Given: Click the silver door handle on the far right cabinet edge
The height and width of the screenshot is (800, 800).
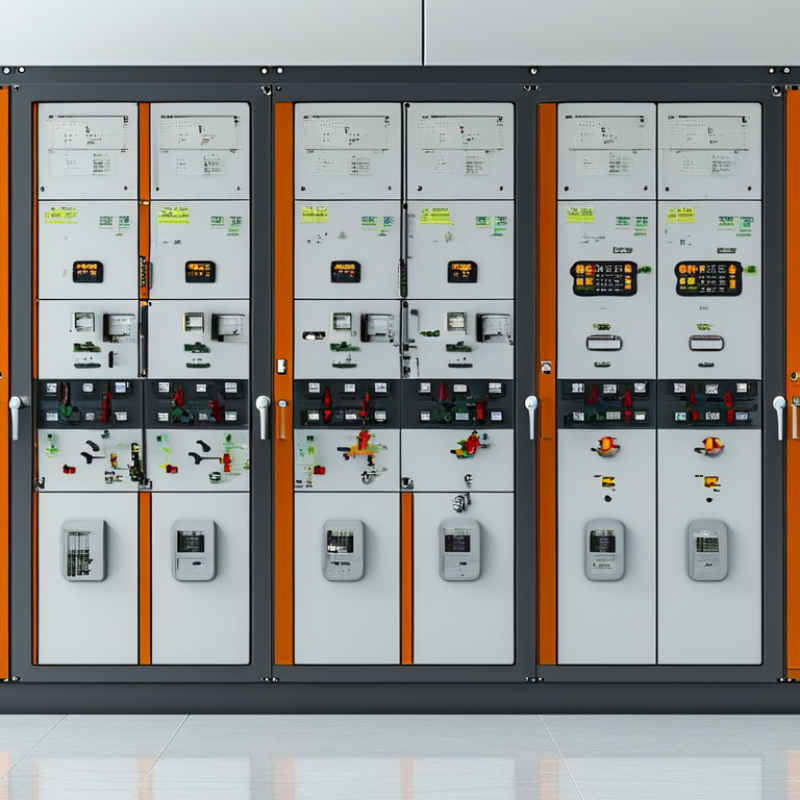Looking at the screenshot, I should pos(779,417).
